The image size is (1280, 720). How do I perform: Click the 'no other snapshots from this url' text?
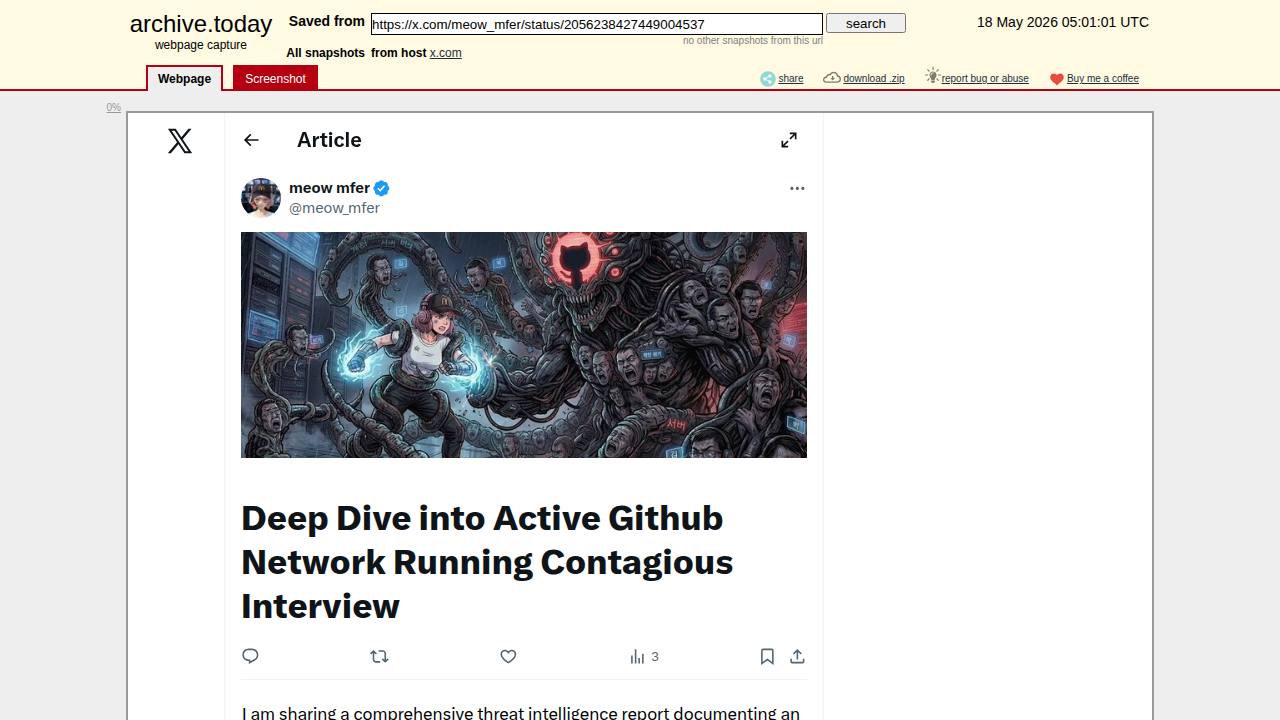(x=753, y=41)
